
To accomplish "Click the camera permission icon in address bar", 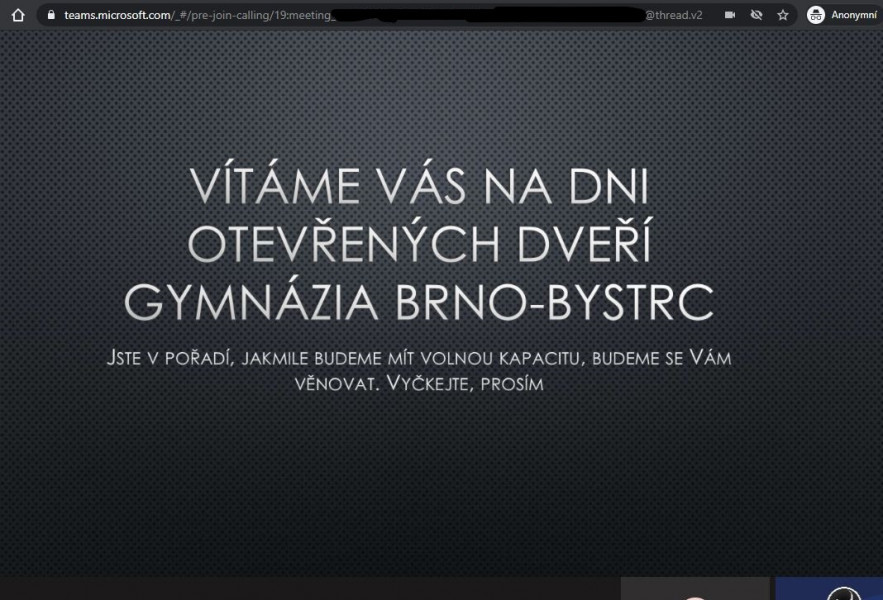I will click(x=730, y=15).
